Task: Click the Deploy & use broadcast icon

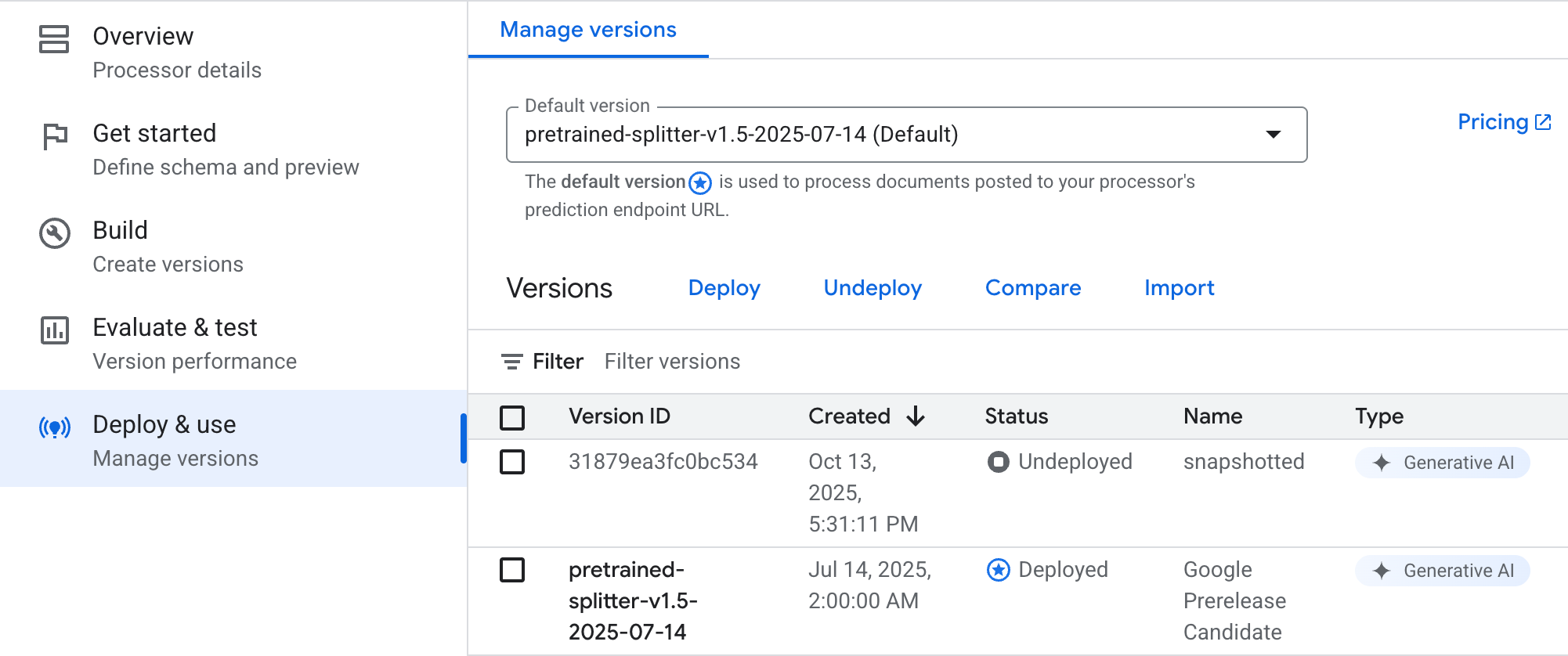Action: (x=55, y=427)
